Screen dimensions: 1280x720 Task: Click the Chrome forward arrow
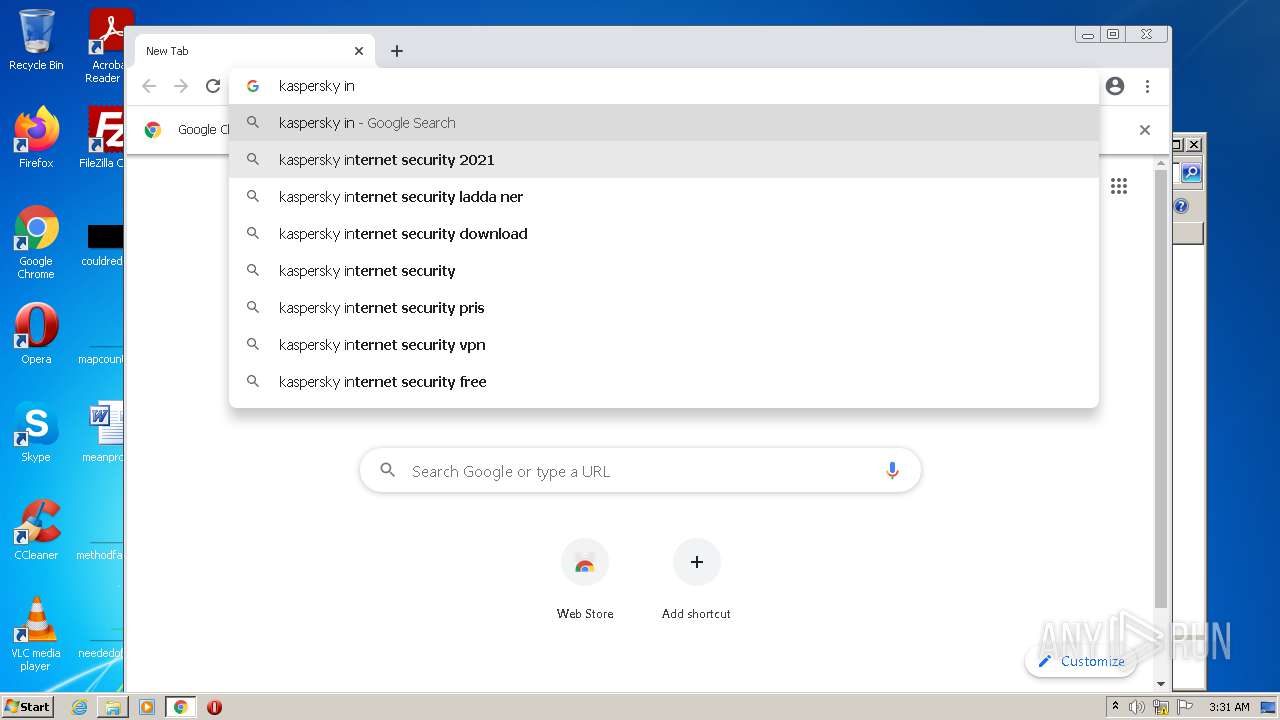coord(181,86)
